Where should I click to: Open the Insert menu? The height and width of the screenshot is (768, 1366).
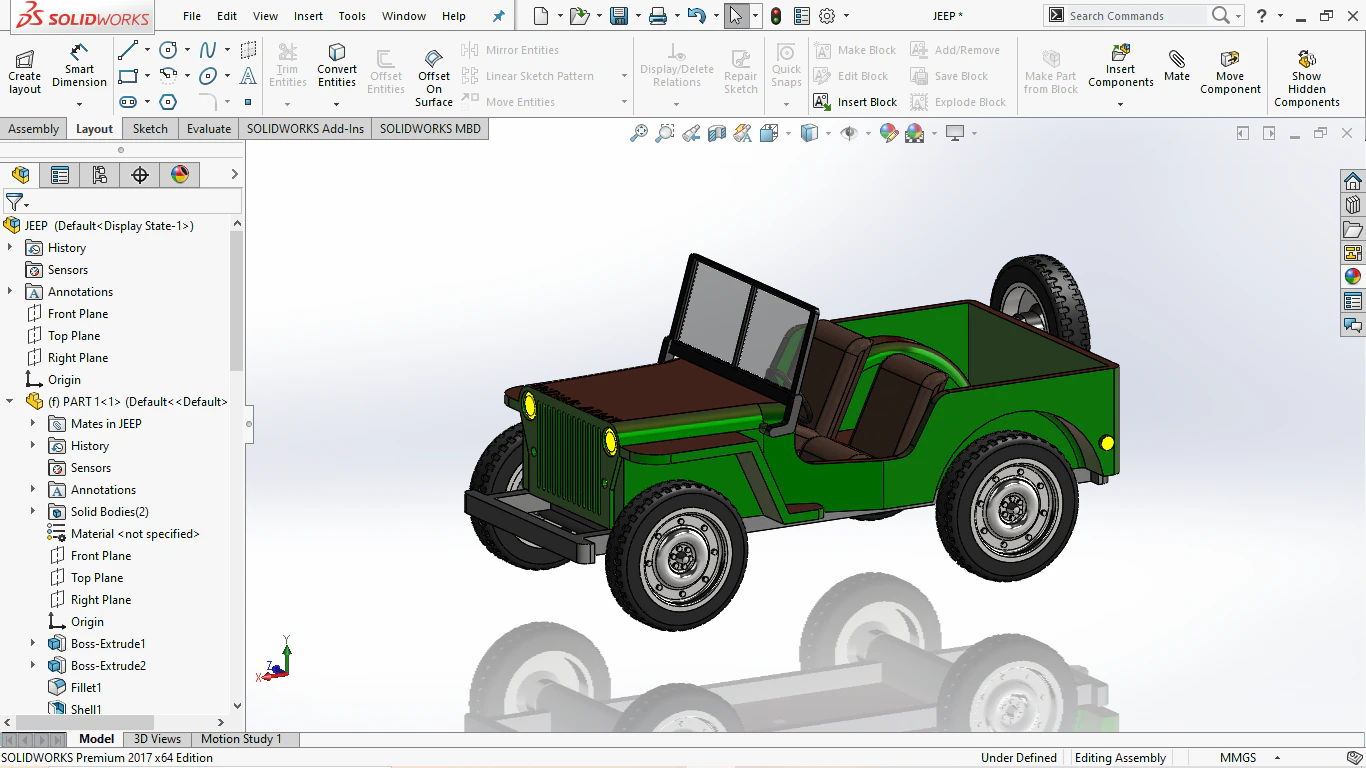(308, 16)
